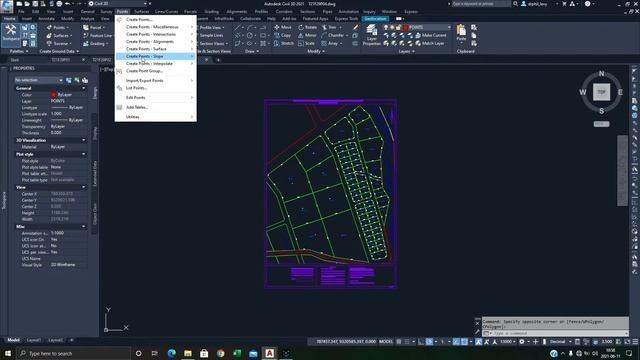Image resolution: width=640 pixels, height=360 pixels.
Task: Click the Autodesk application logo button
Action: 7,6
